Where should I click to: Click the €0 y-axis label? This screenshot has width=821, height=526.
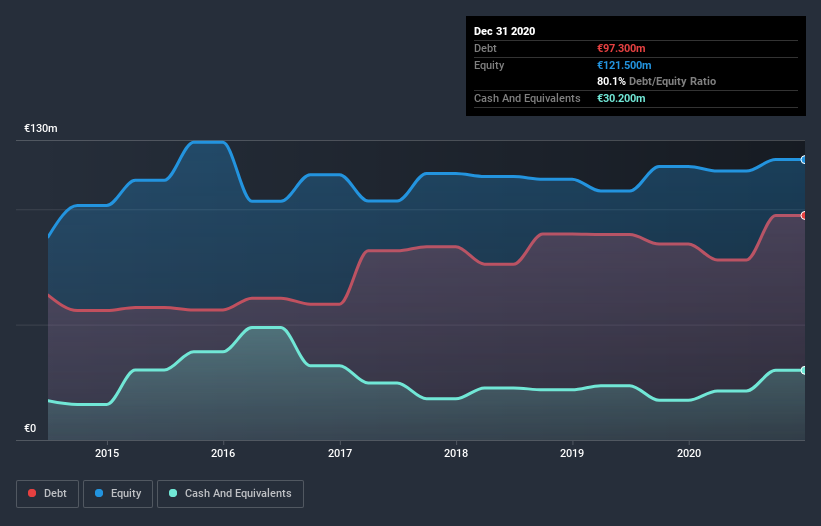tap(30, 428)
